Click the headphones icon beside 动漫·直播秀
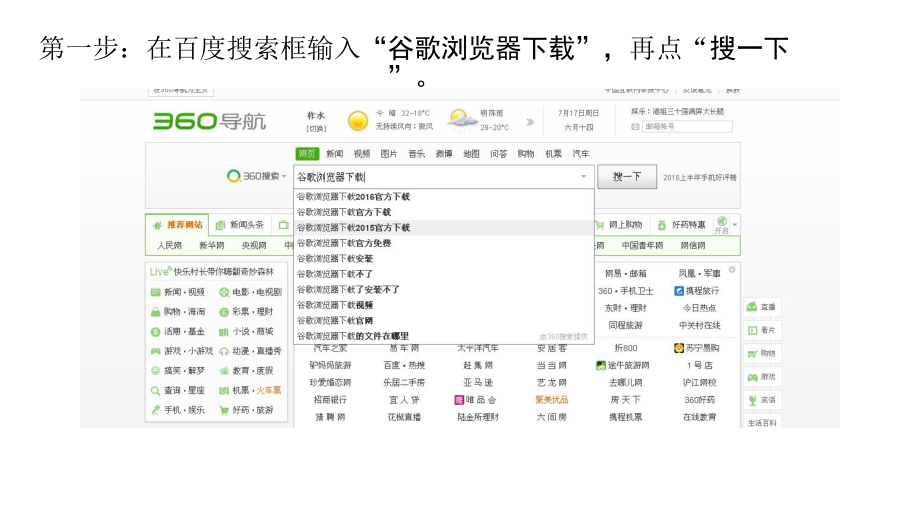This screenshot has width=920, height=518. pos(224,351)
